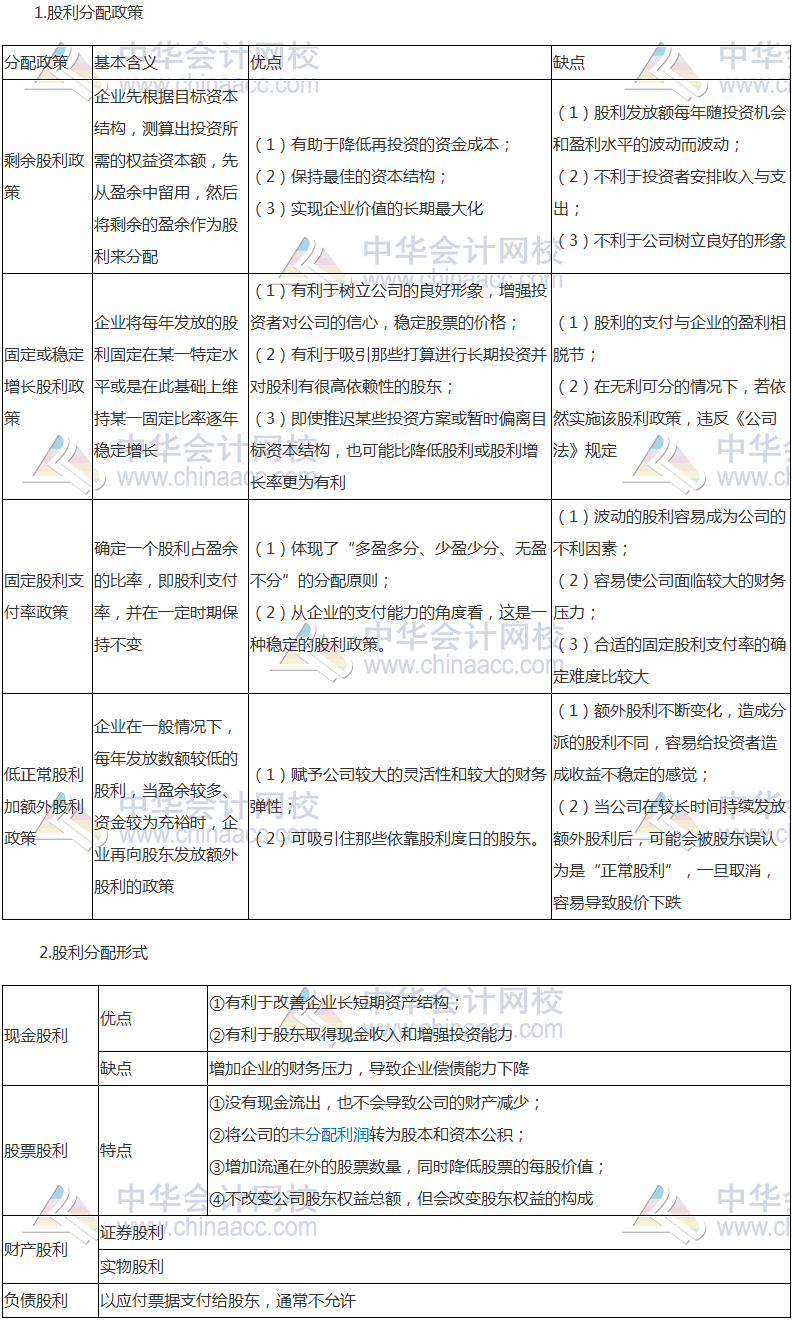This screenshot has width=792, height=1327.
Task: Click text 保持最佳的资本结构
Action: [x=349, y=176]
